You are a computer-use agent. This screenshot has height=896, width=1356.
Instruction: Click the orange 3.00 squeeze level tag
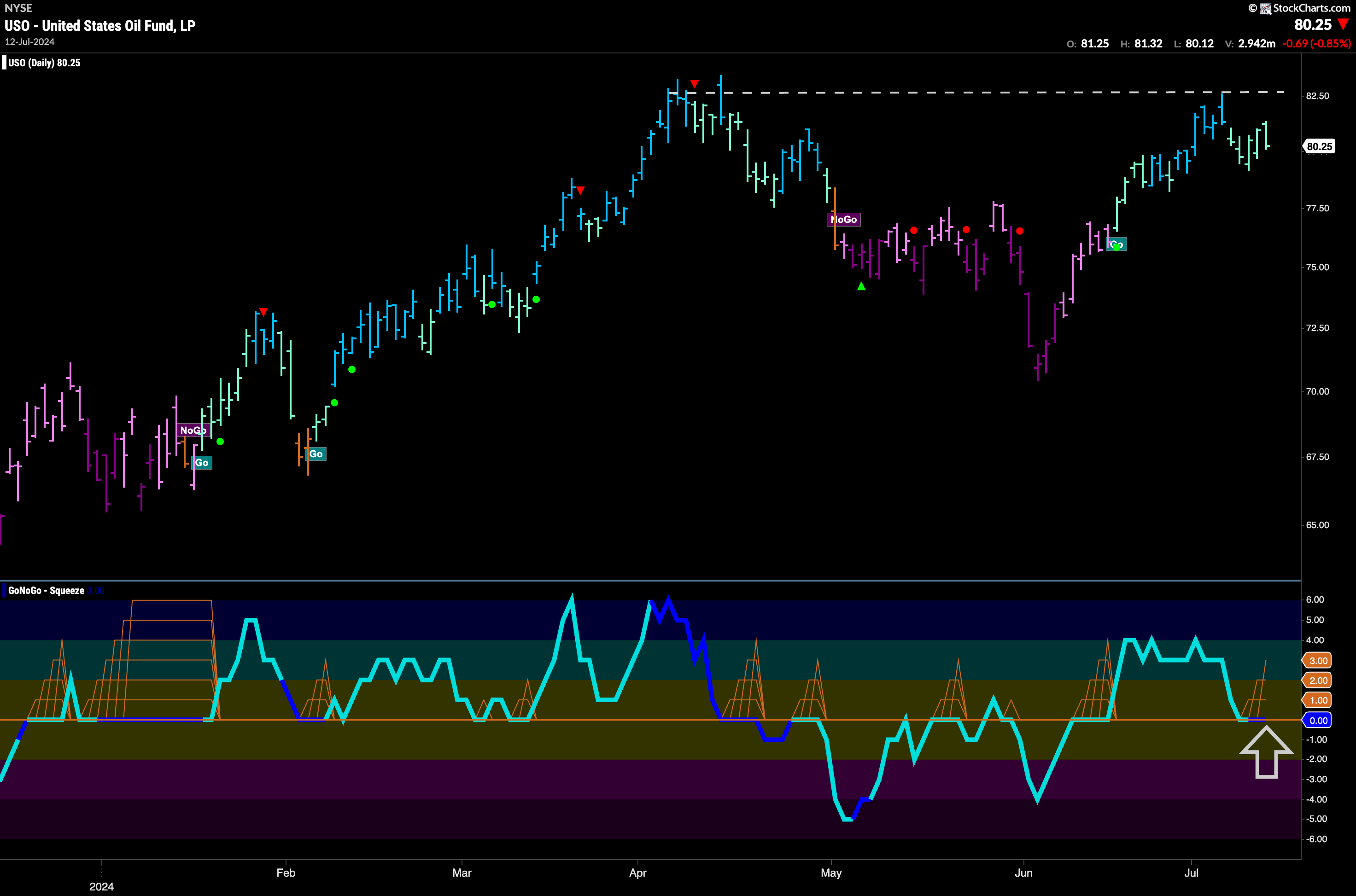click(x=1317, y=661)
